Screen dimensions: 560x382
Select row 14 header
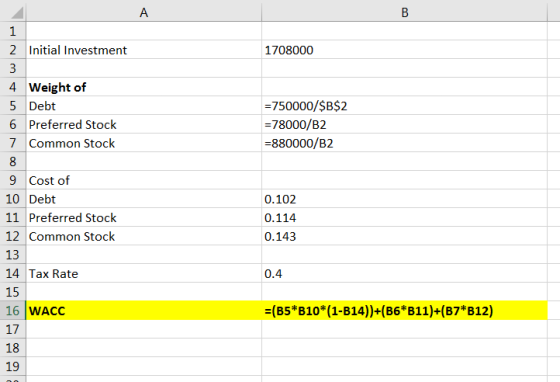[x=13, y=273]
